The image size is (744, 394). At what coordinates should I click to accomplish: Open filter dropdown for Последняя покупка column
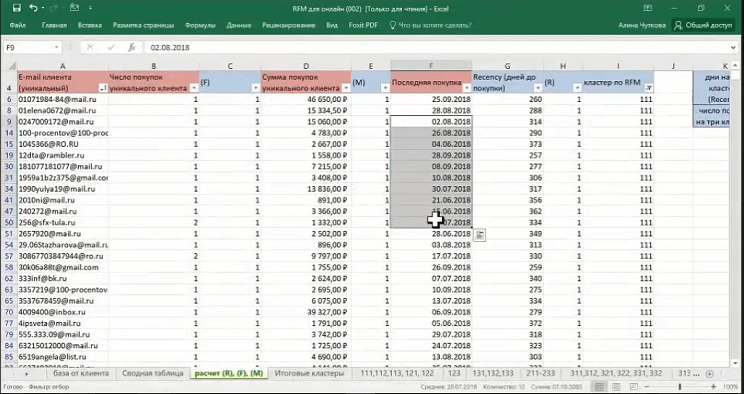point(467,88)
